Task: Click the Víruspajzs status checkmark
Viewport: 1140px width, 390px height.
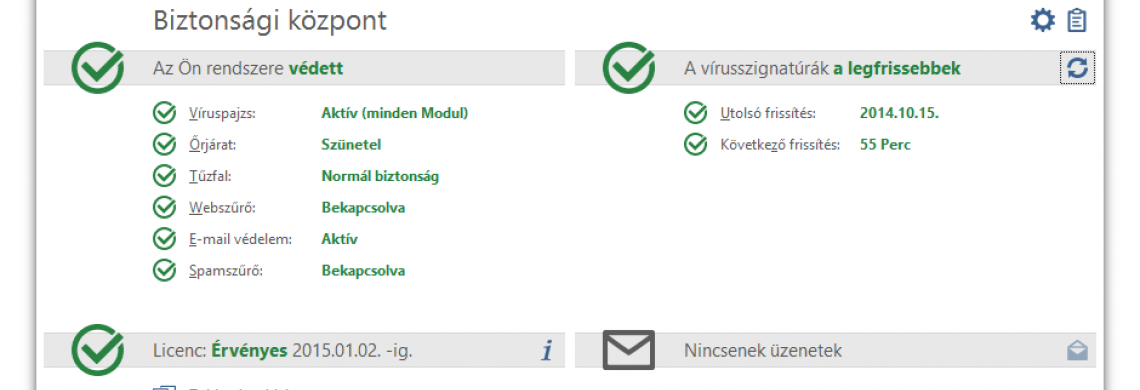Action: tap(164, 113)
